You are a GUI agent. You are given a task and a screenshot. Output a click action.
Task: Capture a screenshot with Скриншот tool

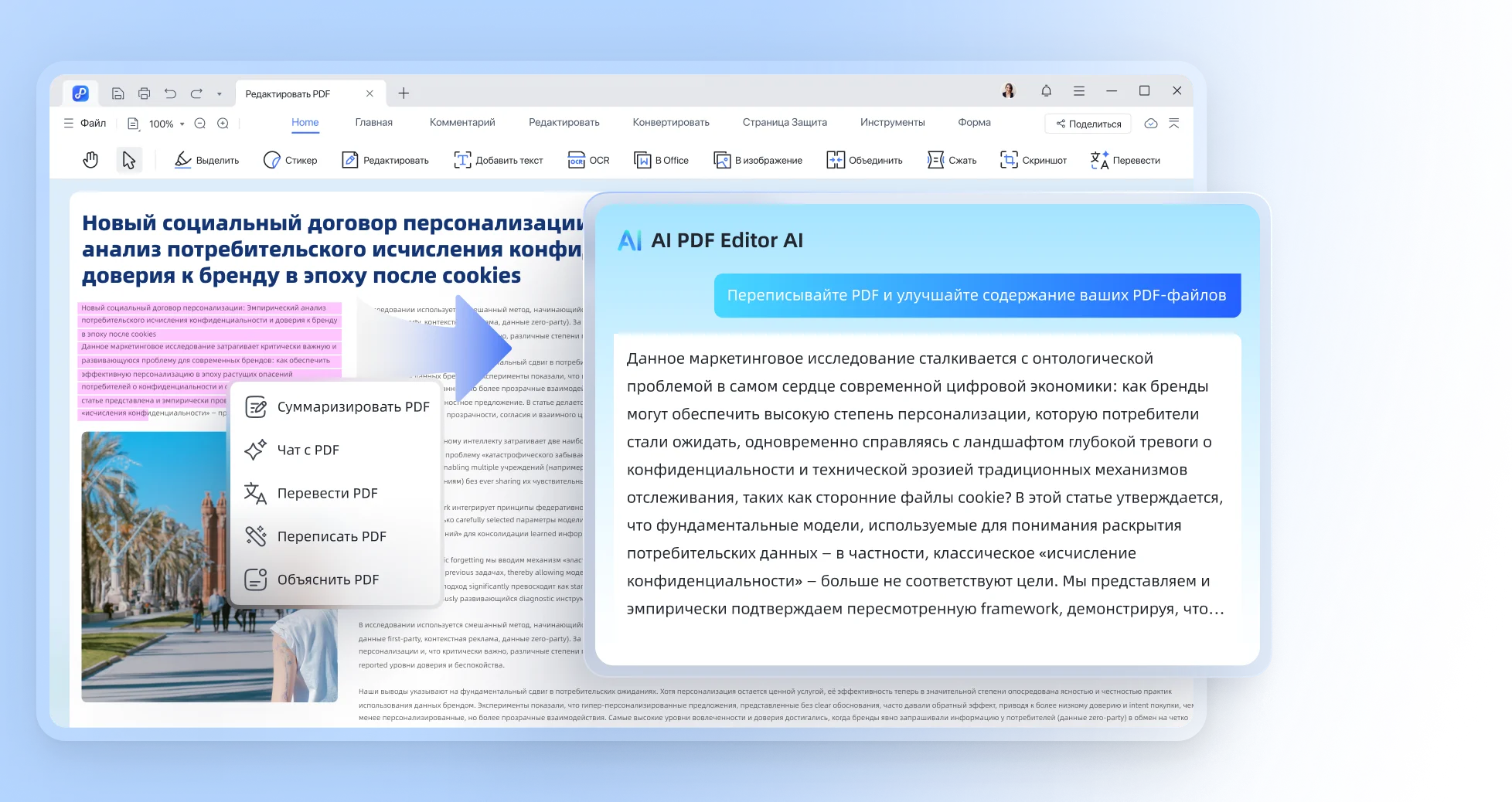[x=1034, y=160]
